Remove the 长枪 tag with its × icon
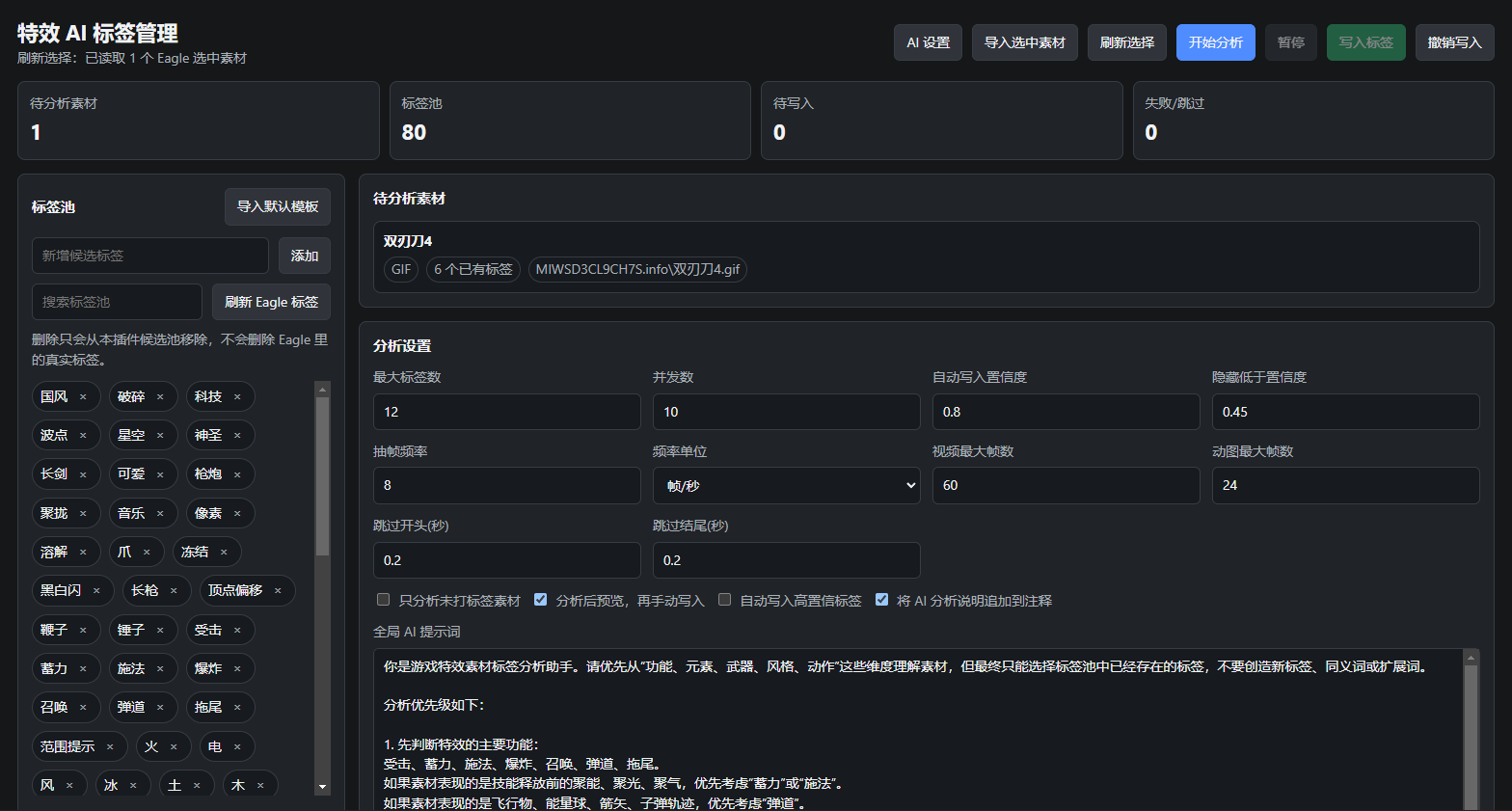 174,591
